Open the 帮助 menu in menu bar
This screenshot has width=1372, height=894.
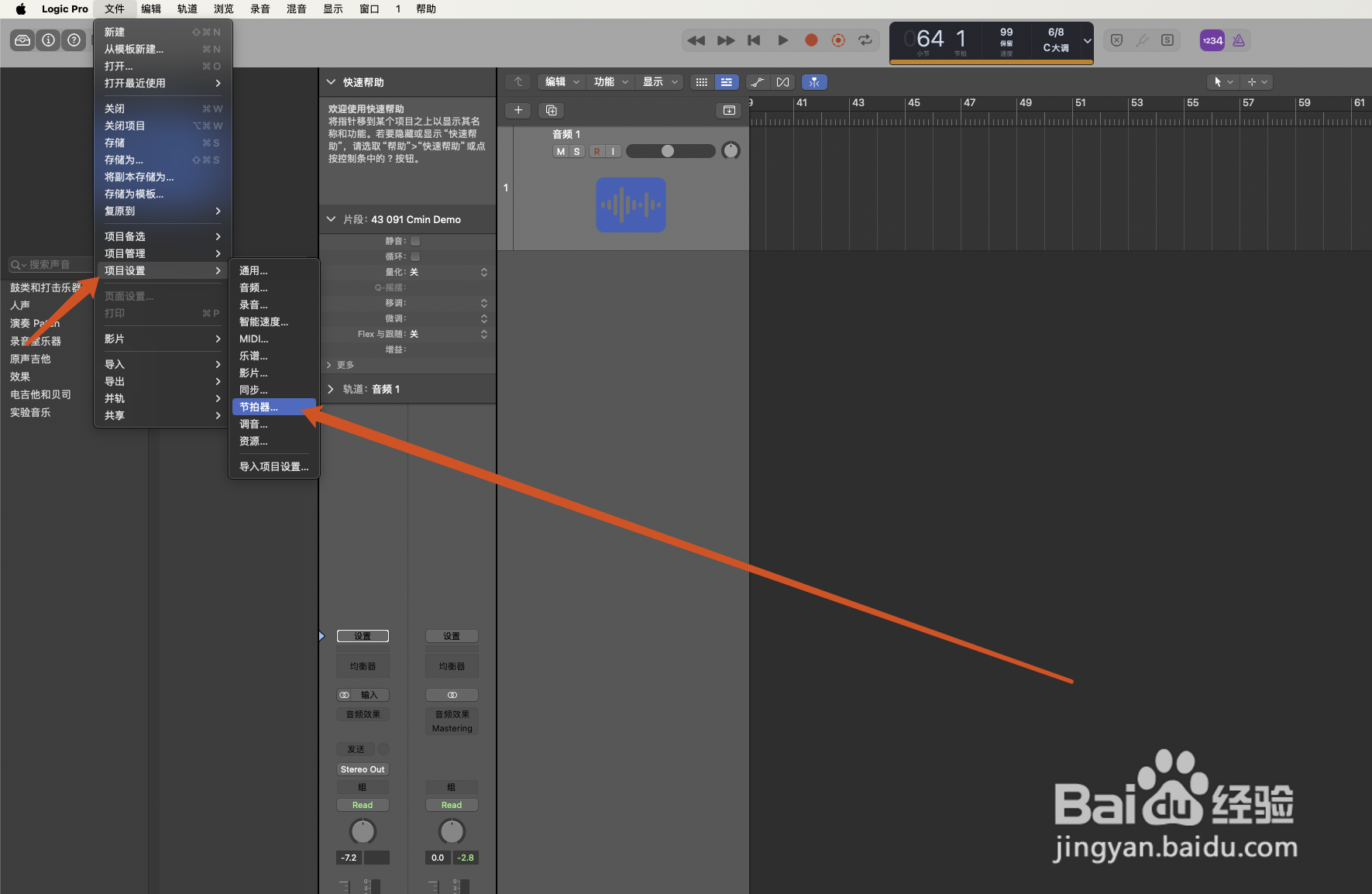point(426,9)
